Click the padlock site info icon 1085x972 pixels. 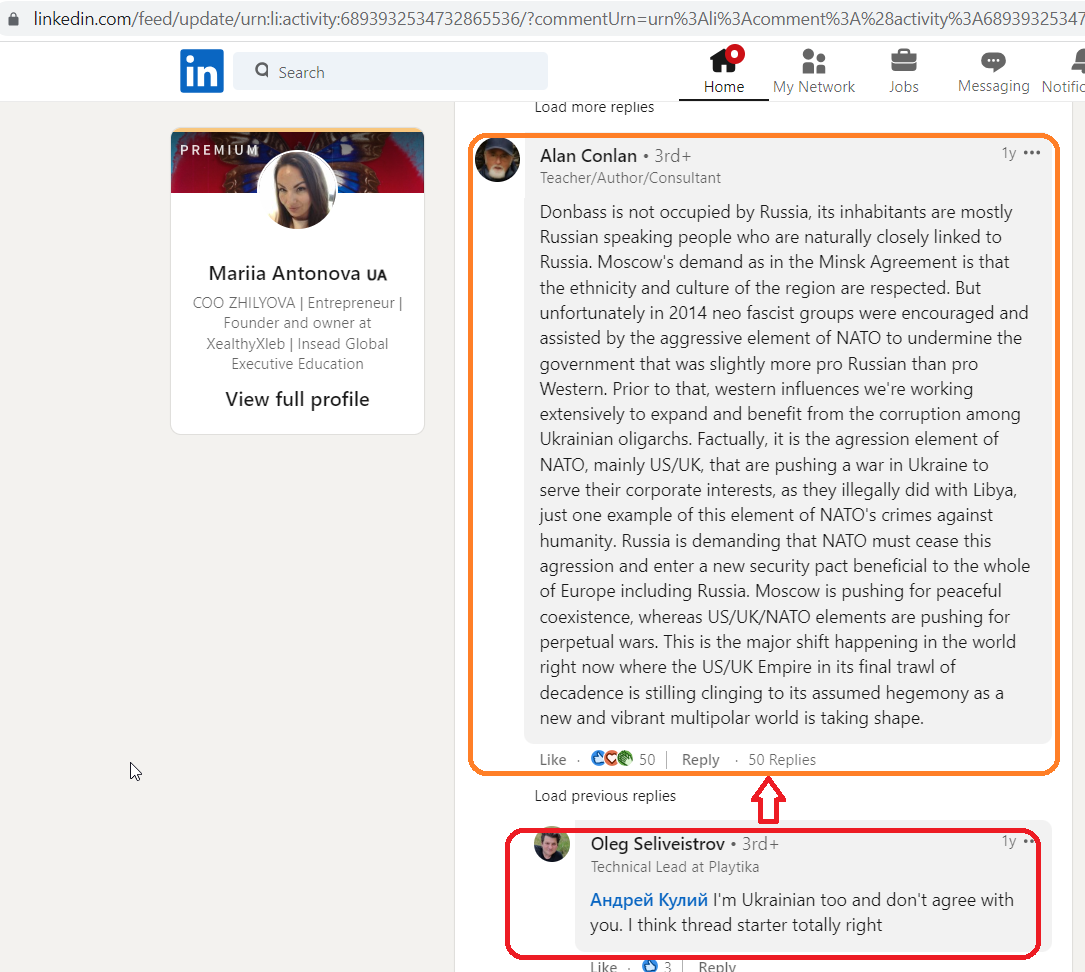13,19
